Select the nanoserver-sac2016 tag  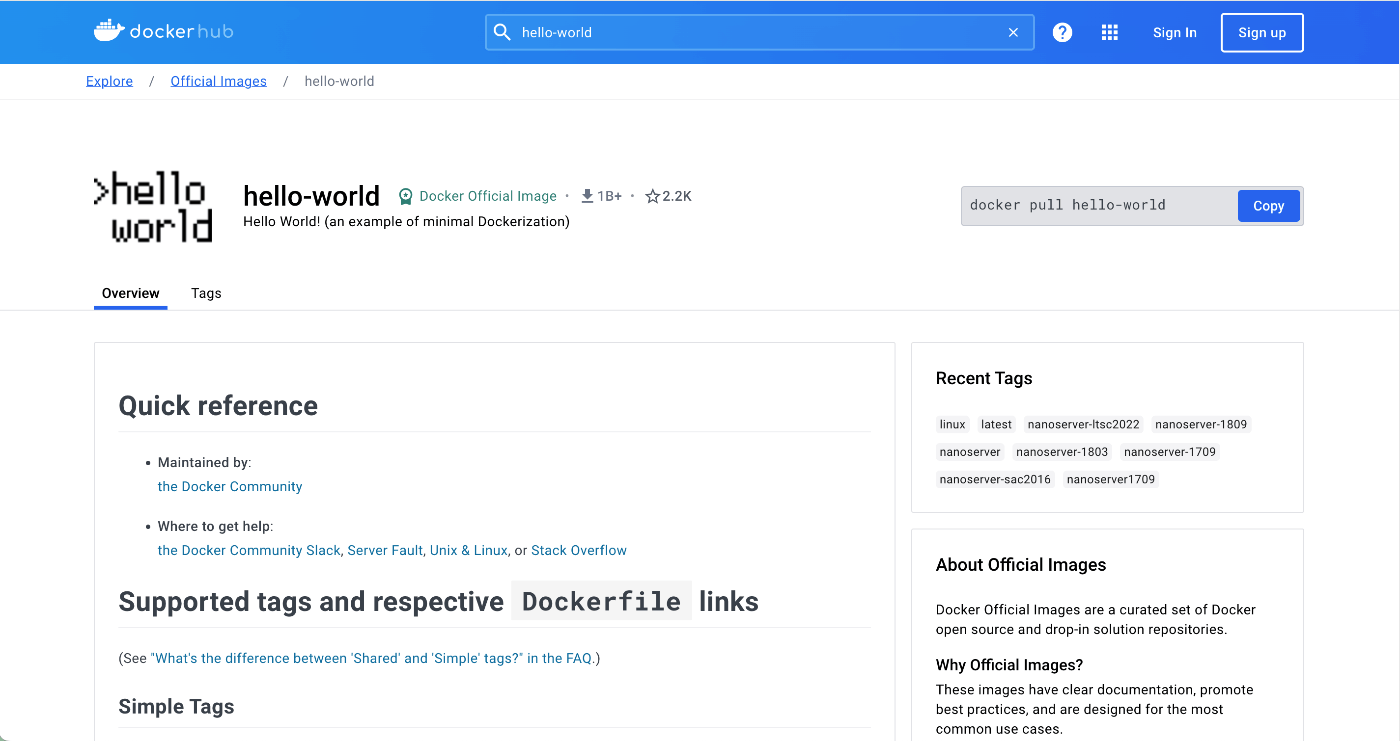pyautogui.click(x=995, y=479)
